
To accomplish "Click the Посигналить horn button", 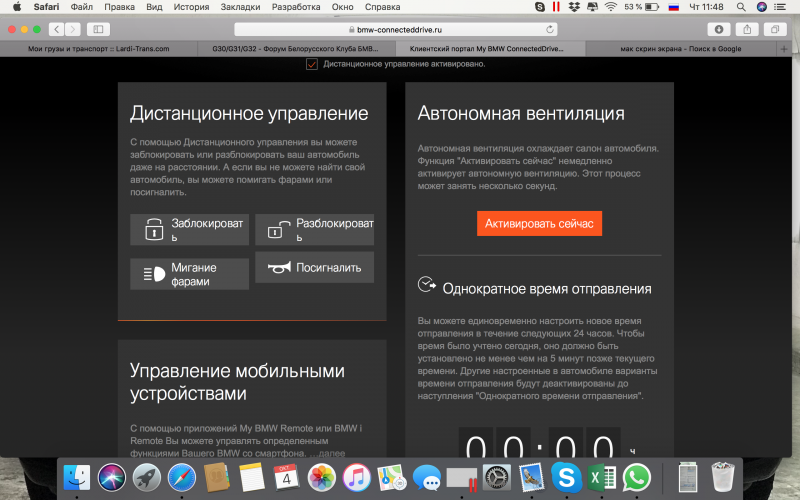I will 314,267.
